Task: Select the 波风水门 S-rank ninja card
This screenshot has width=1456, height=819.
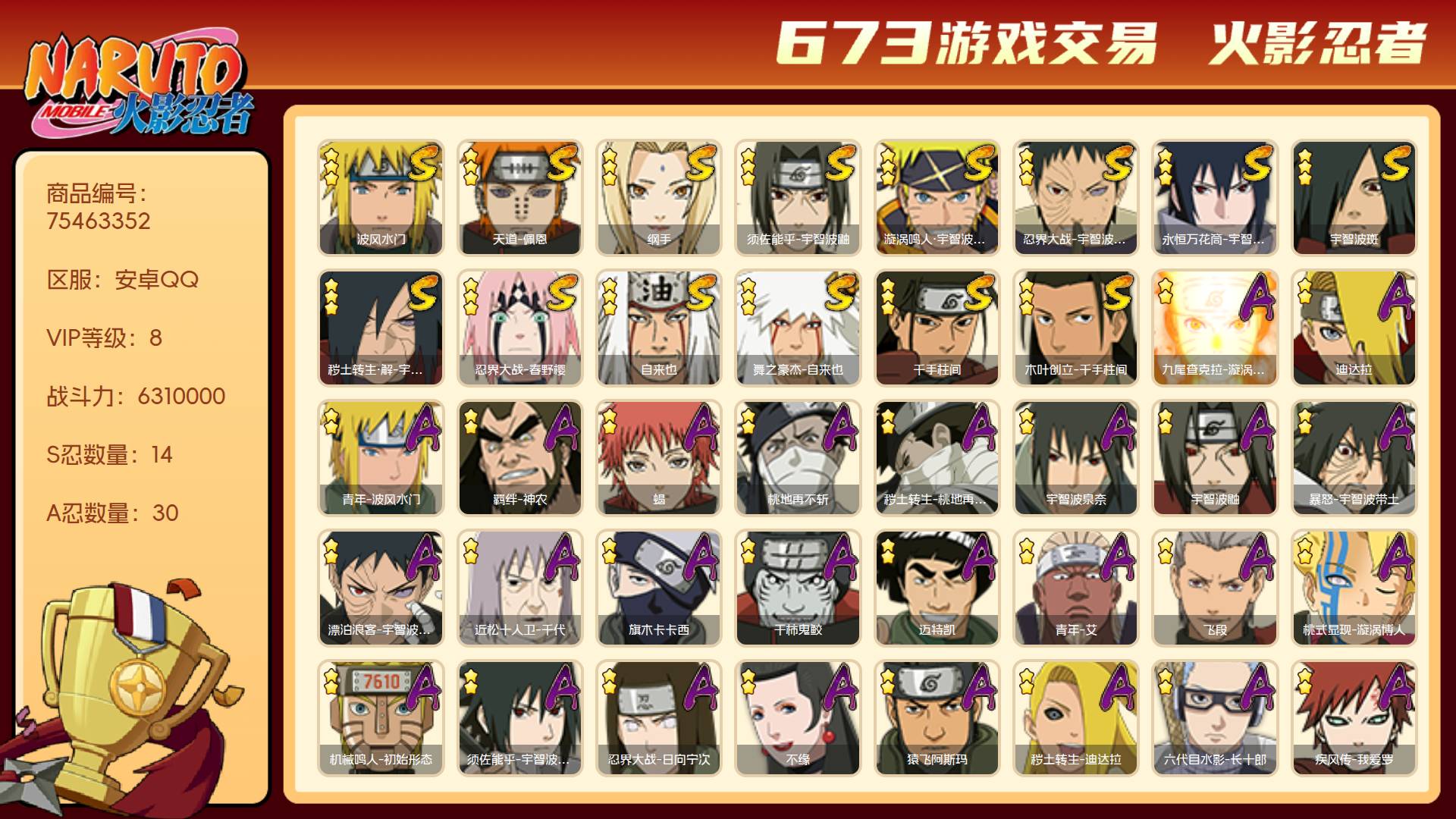Action: tap(381, 197)
